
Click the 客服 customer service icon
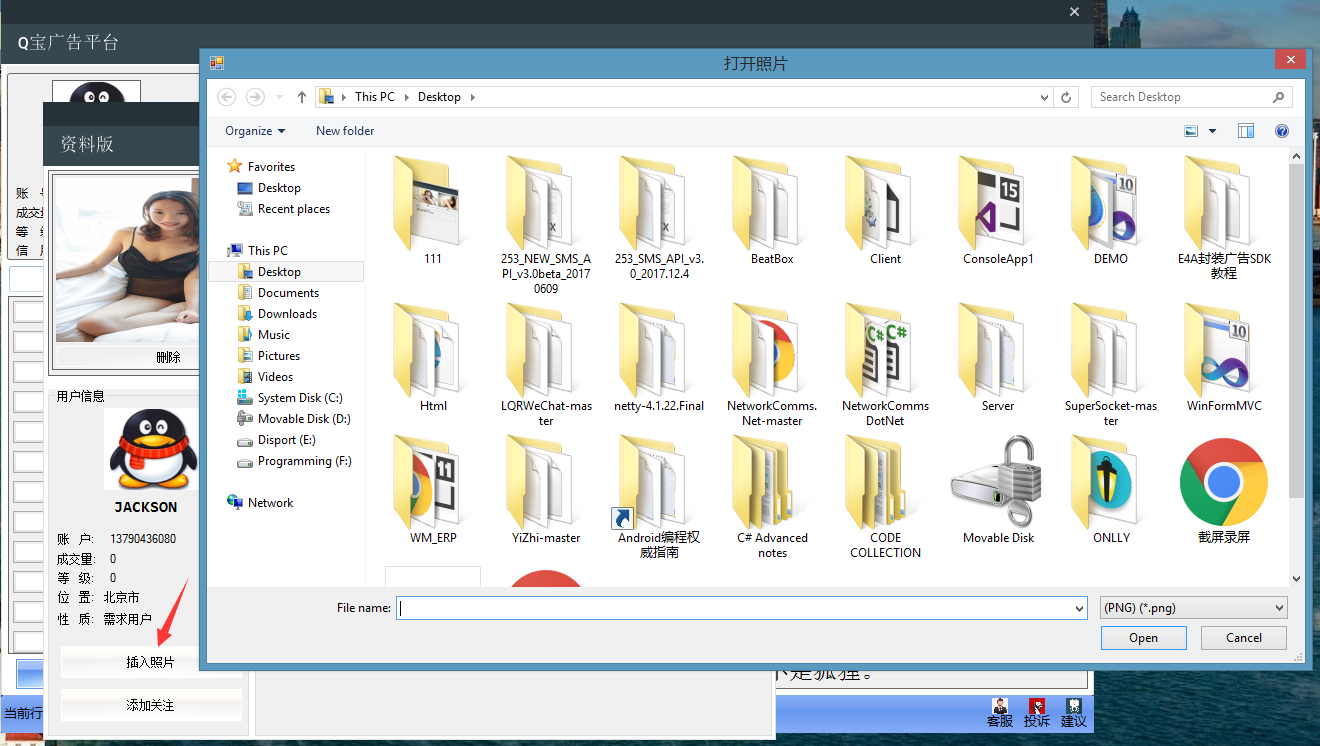click(999, 712)
